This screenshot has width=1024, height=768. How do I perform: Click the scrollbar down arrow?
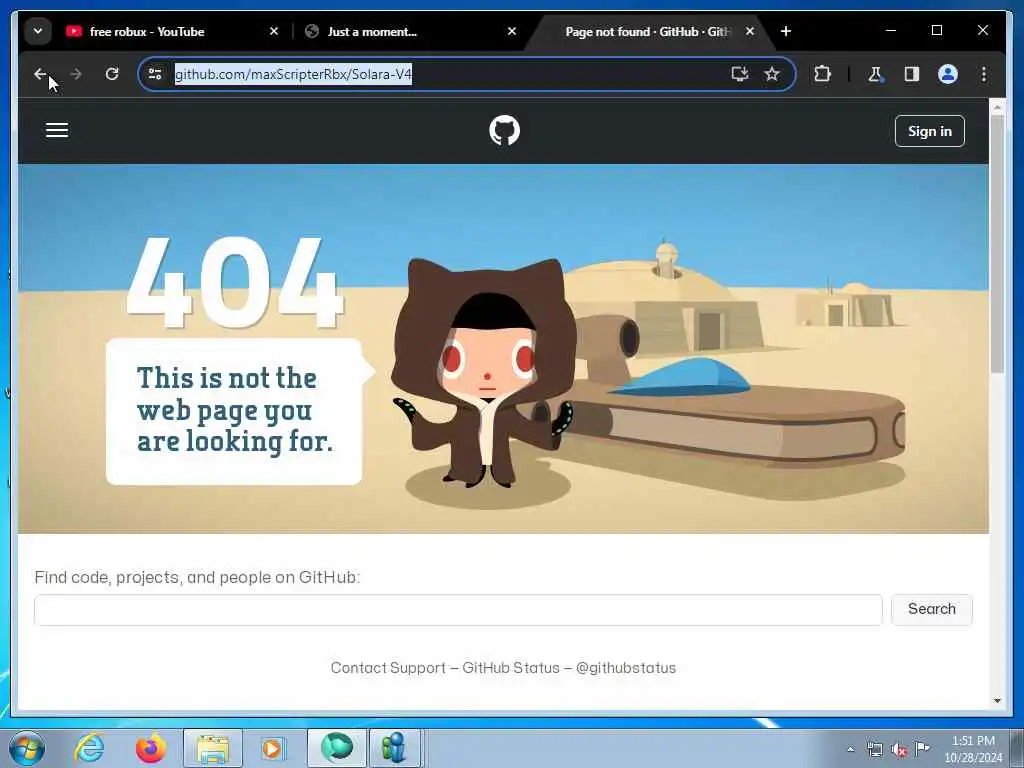[x=997, y=701]
